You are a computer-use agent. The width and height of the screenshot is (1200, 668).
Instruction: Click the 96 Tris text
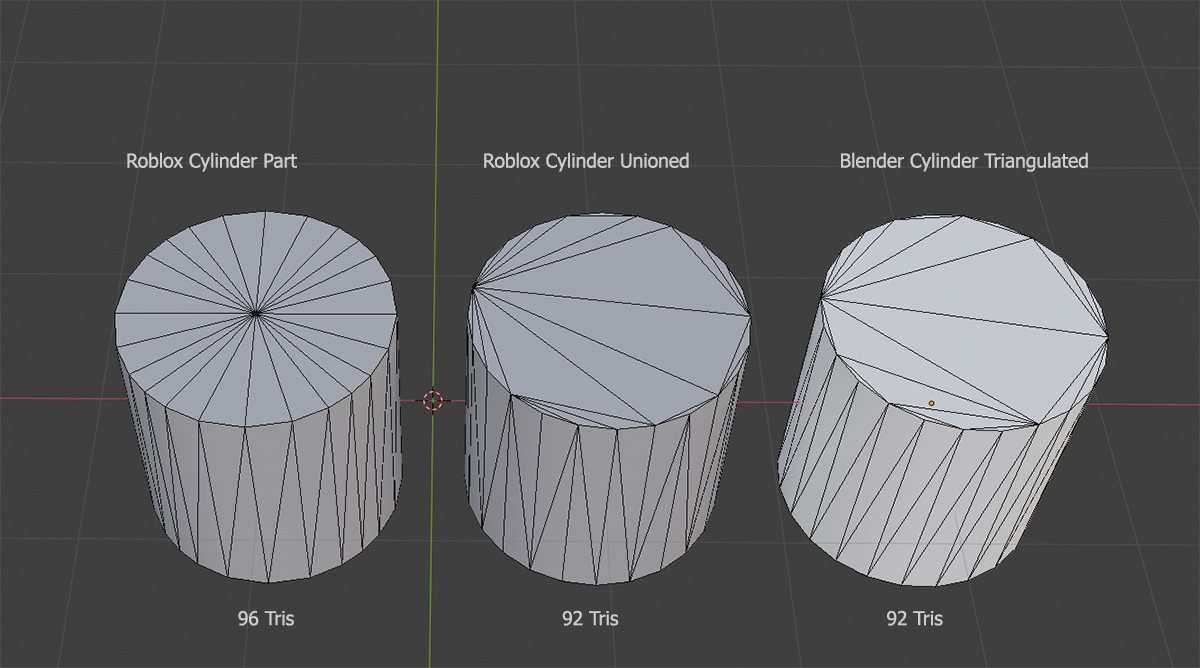[266, 618]
